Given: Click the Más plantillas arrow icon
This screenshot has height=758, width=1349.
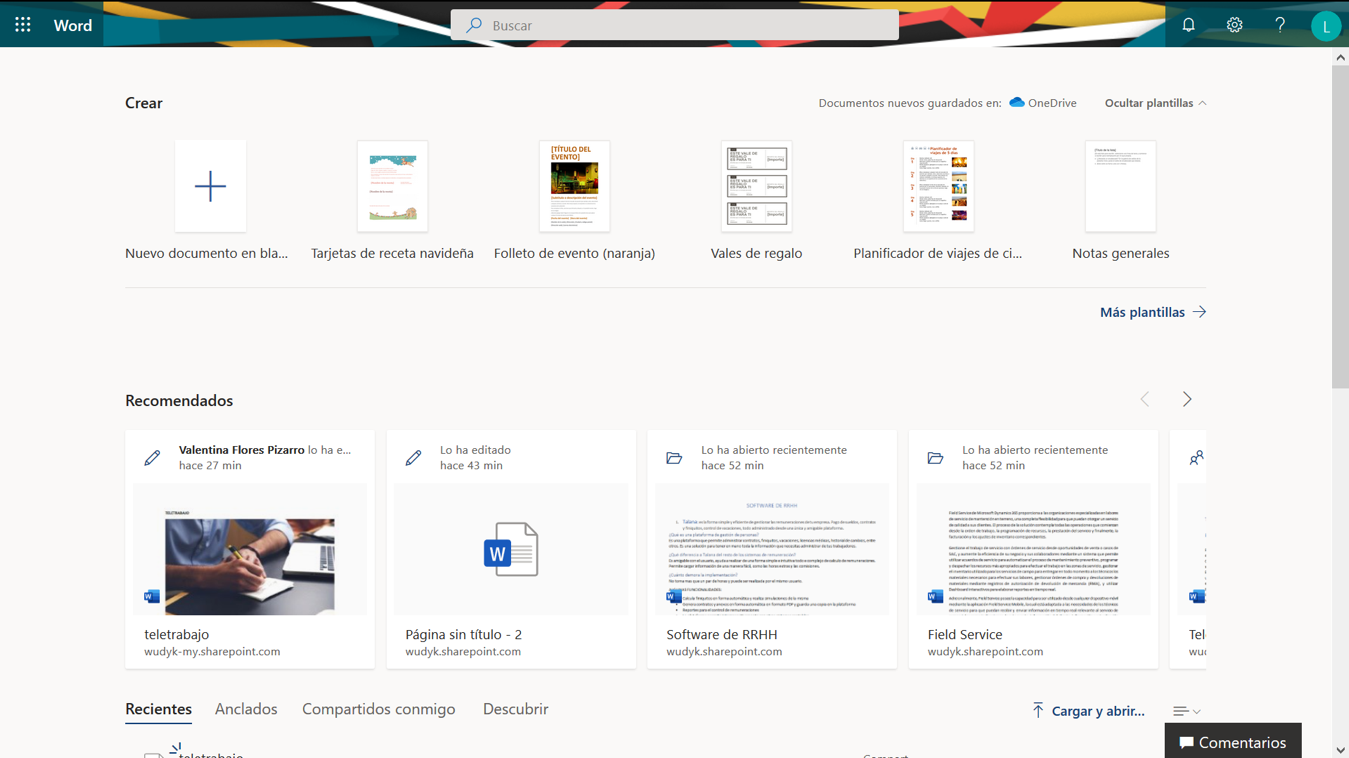Looking at the screenshot, I should (1199, 312).
